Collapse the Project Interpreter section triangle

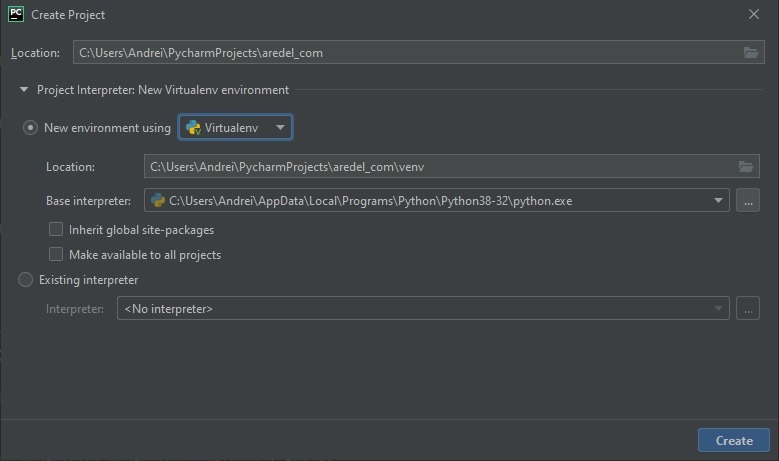click(24, 89)
